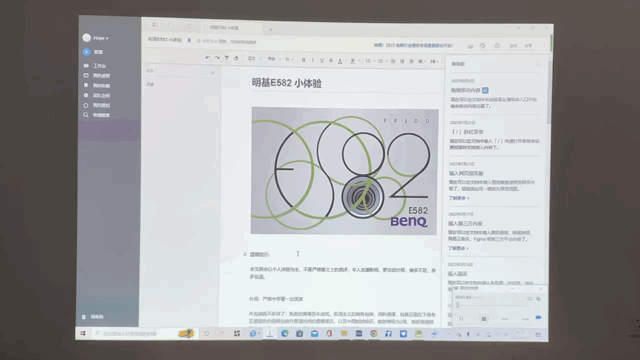Apply bold formatting with the B icon

[303, 60]
